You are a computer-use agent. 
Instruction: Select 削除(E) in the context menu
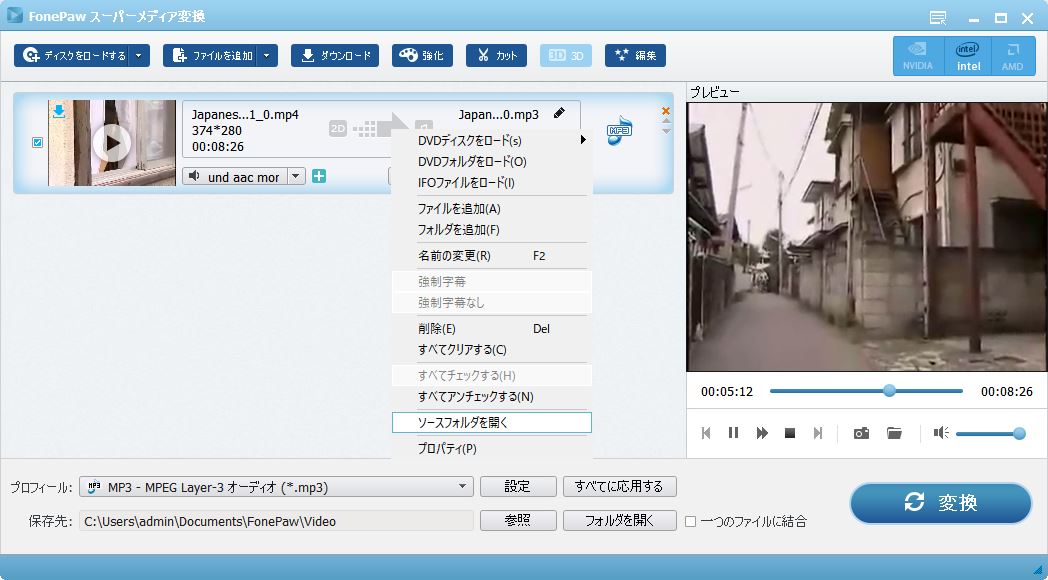[492, 329]
